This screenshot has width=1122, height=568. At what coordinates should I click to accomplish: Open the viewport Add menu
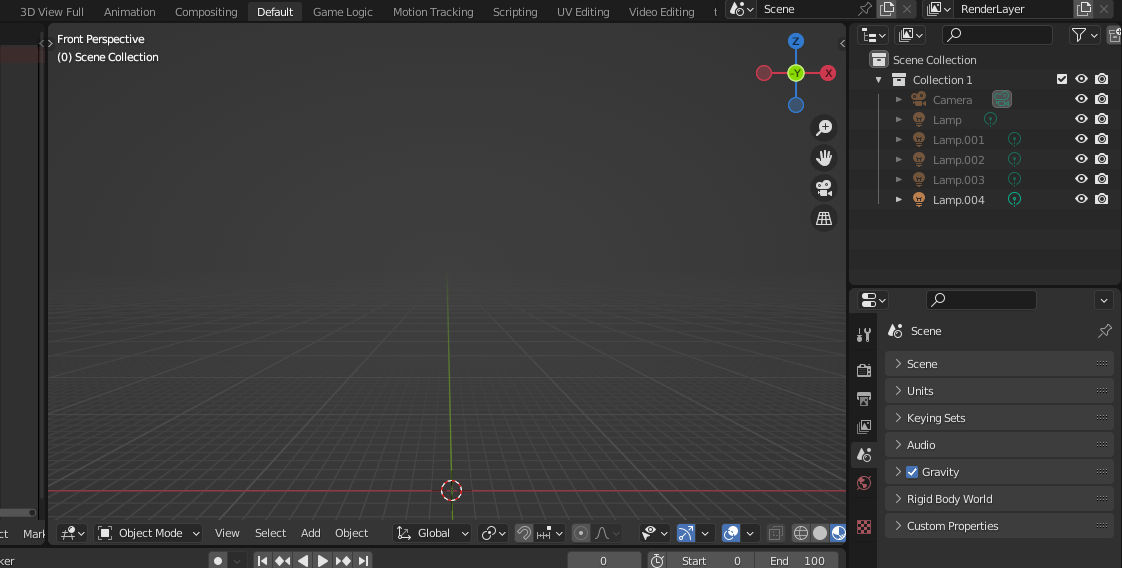click(311, 533)
